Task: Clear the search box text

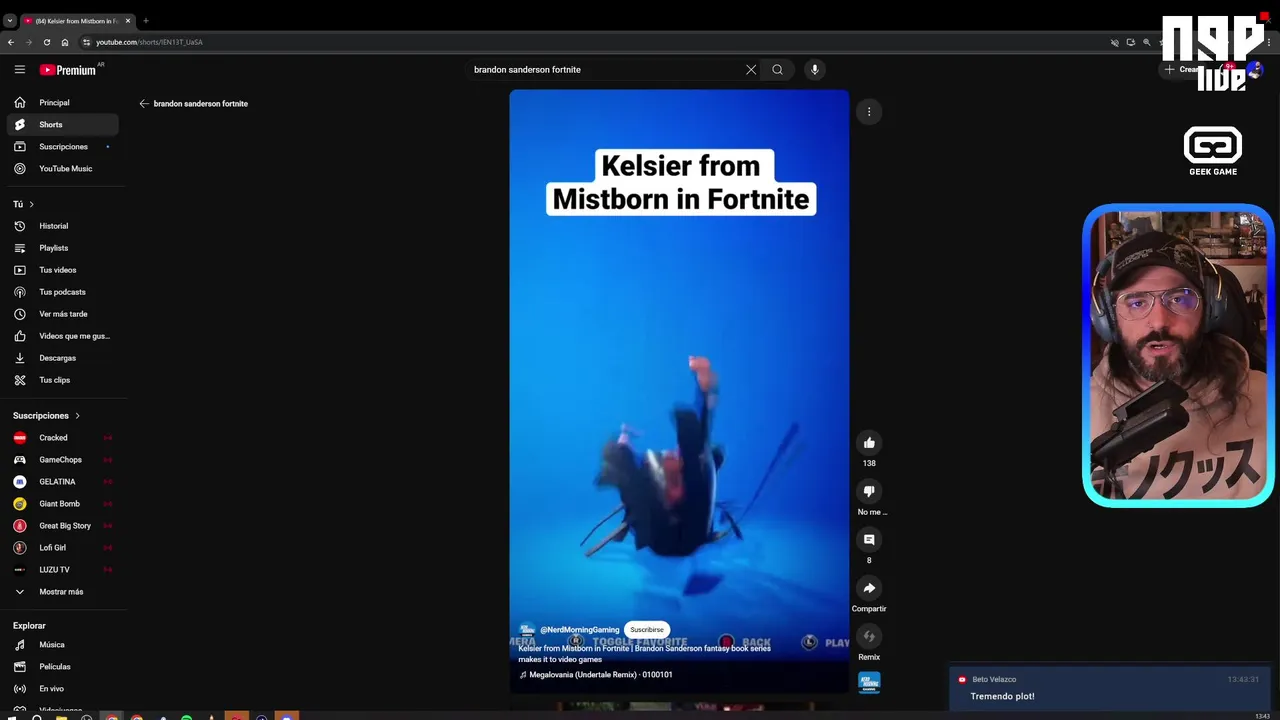Action: tap(751, 69)
